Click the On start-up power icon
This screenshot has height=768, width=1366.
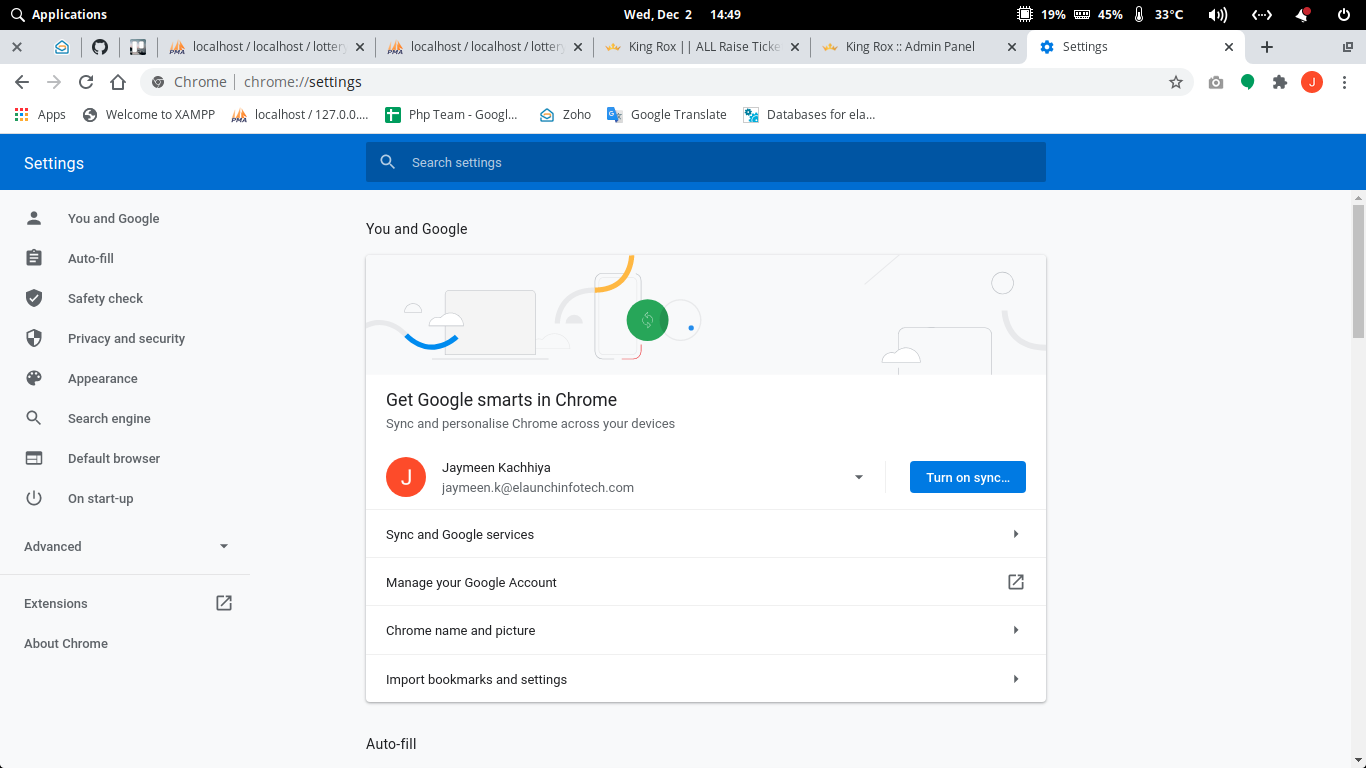tap(34, 498)
